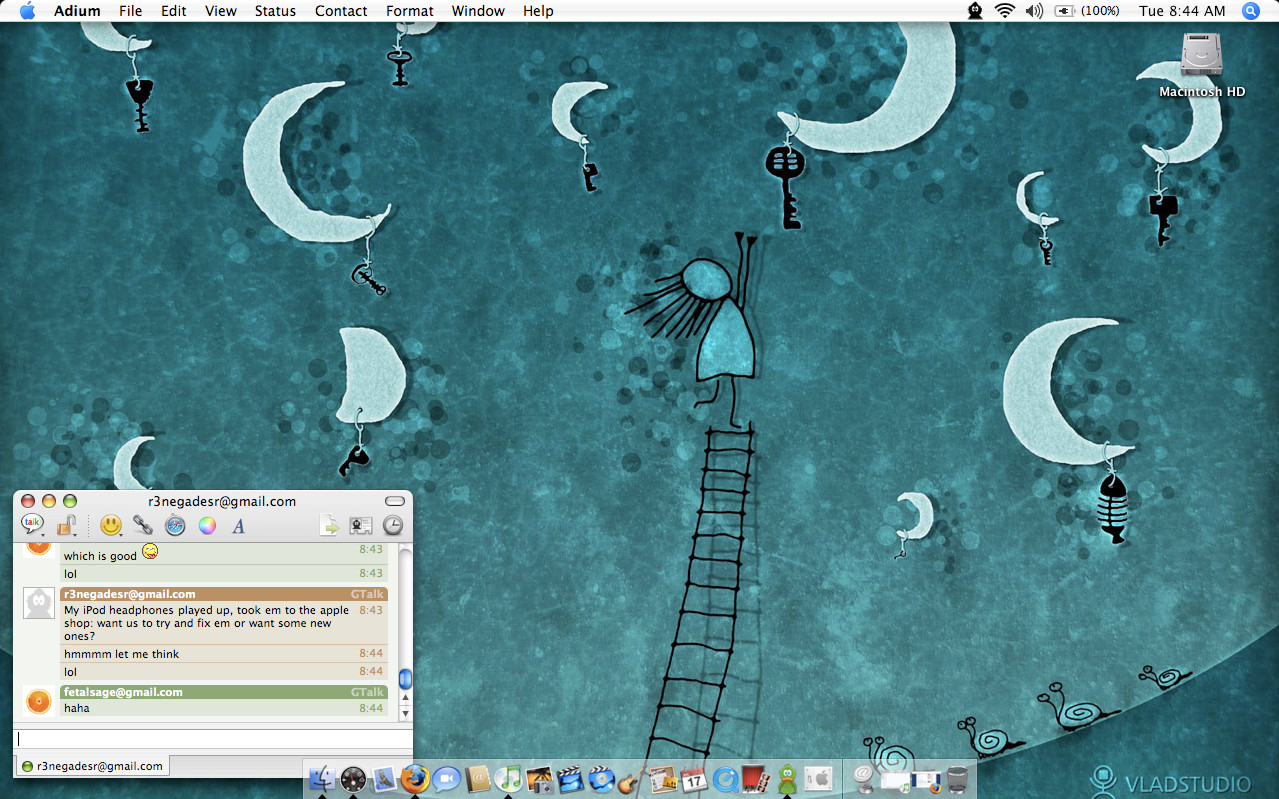The height and width of the screenshot is (799, 1279).
Task: Toggle the chat window toolbar pill button
Action: coord(395,501)
